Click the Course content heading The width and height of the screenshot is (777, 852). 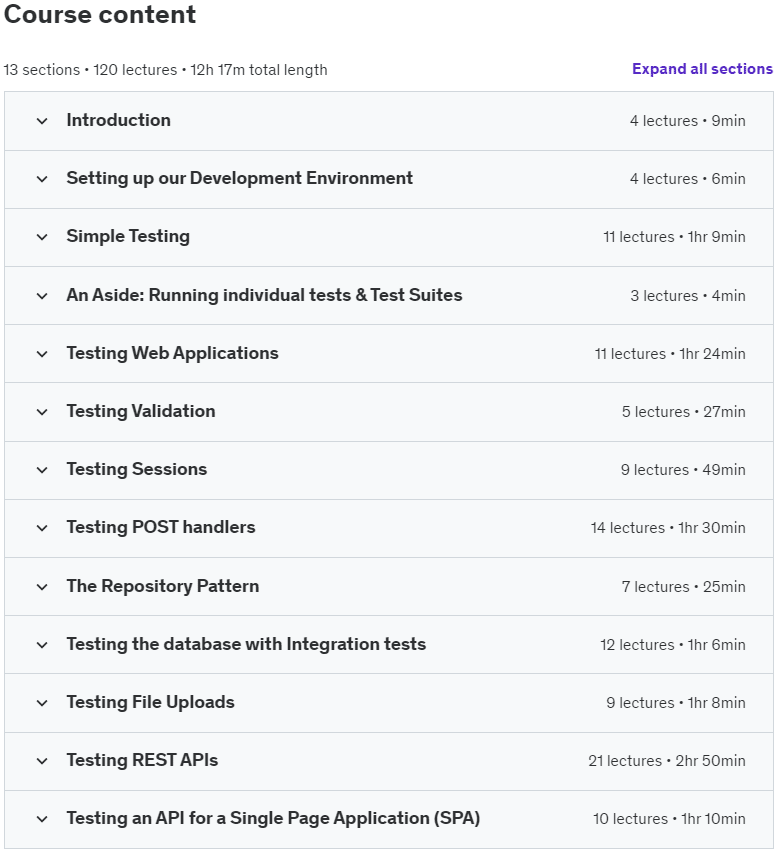coord(99,14)
